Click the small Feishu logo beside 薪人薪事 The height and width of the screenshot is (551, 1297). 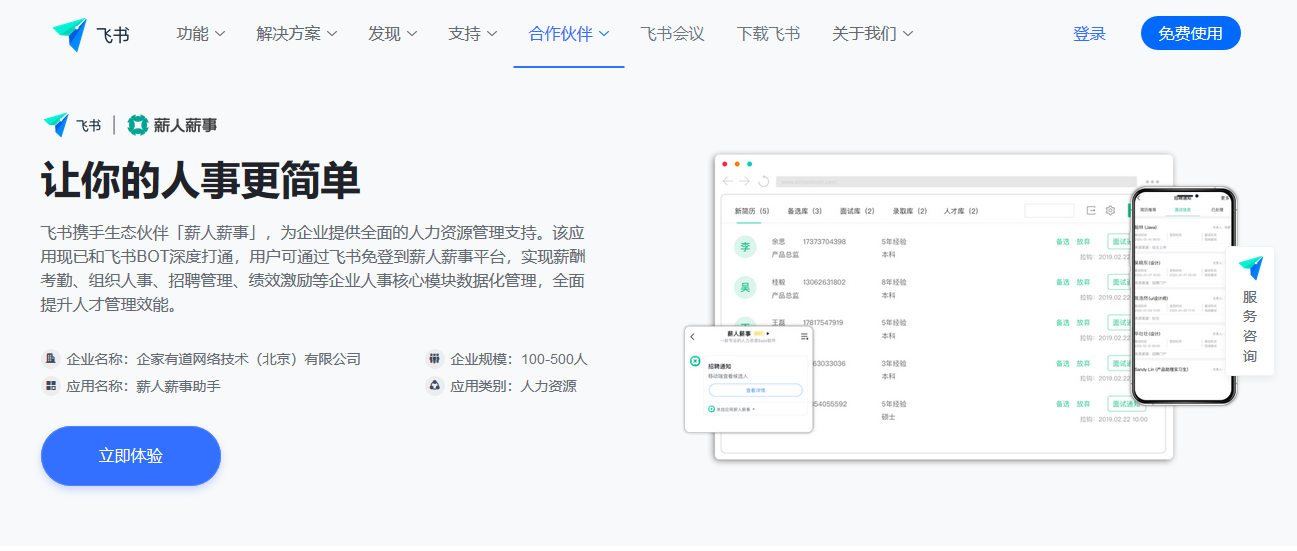(x=72, y=125)
